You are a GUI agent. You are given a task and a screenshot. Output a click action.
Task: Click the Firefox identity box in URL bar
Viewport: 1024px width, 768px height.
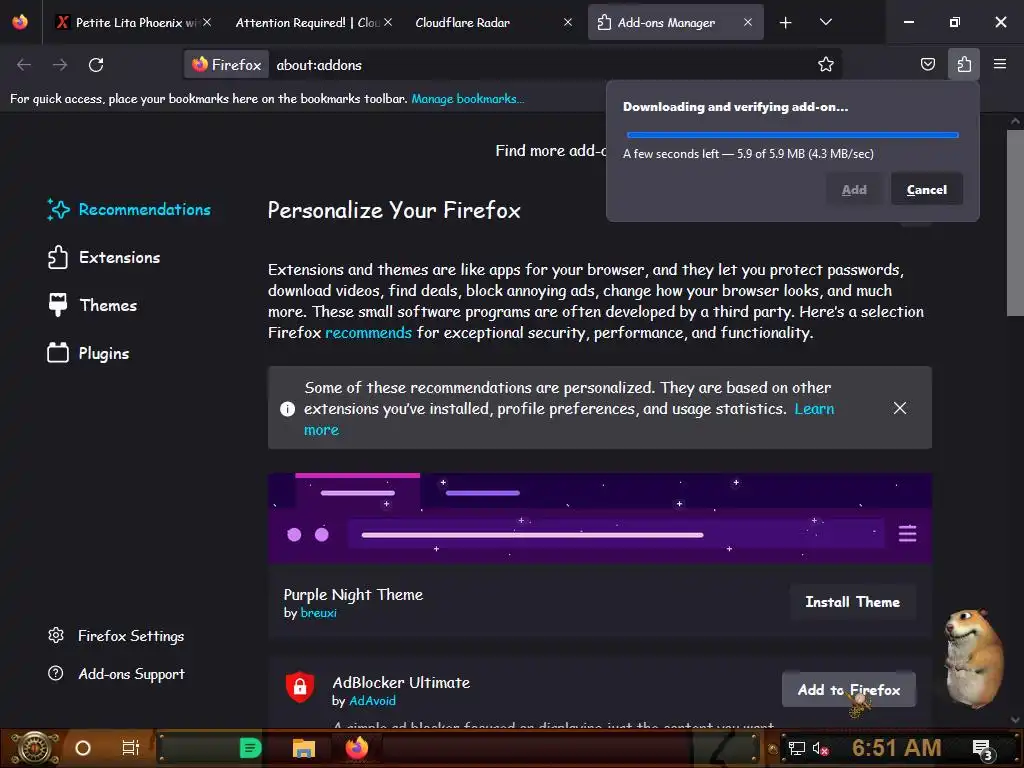[227, 65]
